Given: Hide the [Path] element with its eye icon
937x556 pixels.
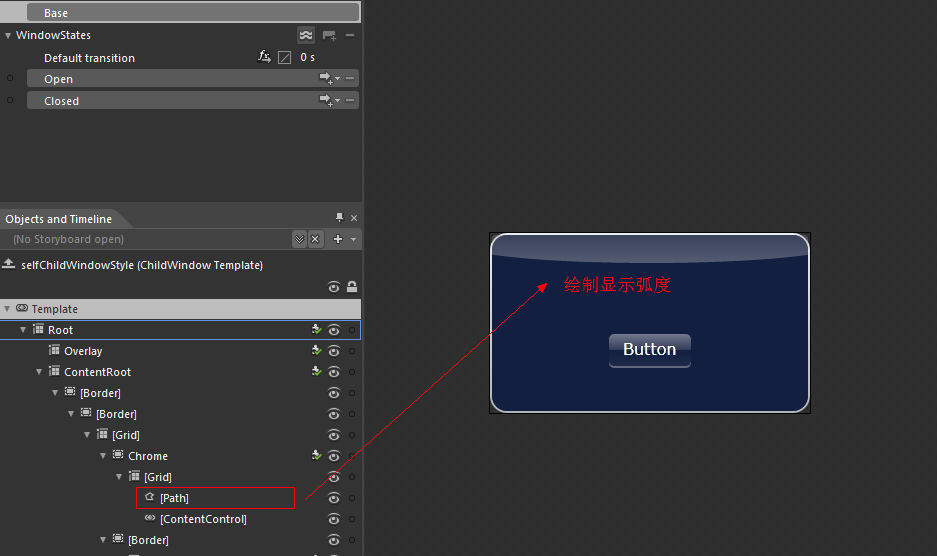Looking at the screenshot, I should (x=334, y=498).
